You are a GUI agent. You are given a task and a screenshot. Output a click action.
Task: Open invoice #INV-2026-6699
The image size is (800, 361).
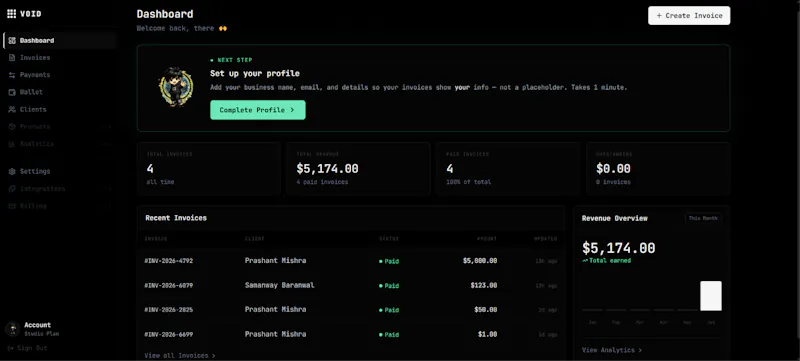coord(169,334)
